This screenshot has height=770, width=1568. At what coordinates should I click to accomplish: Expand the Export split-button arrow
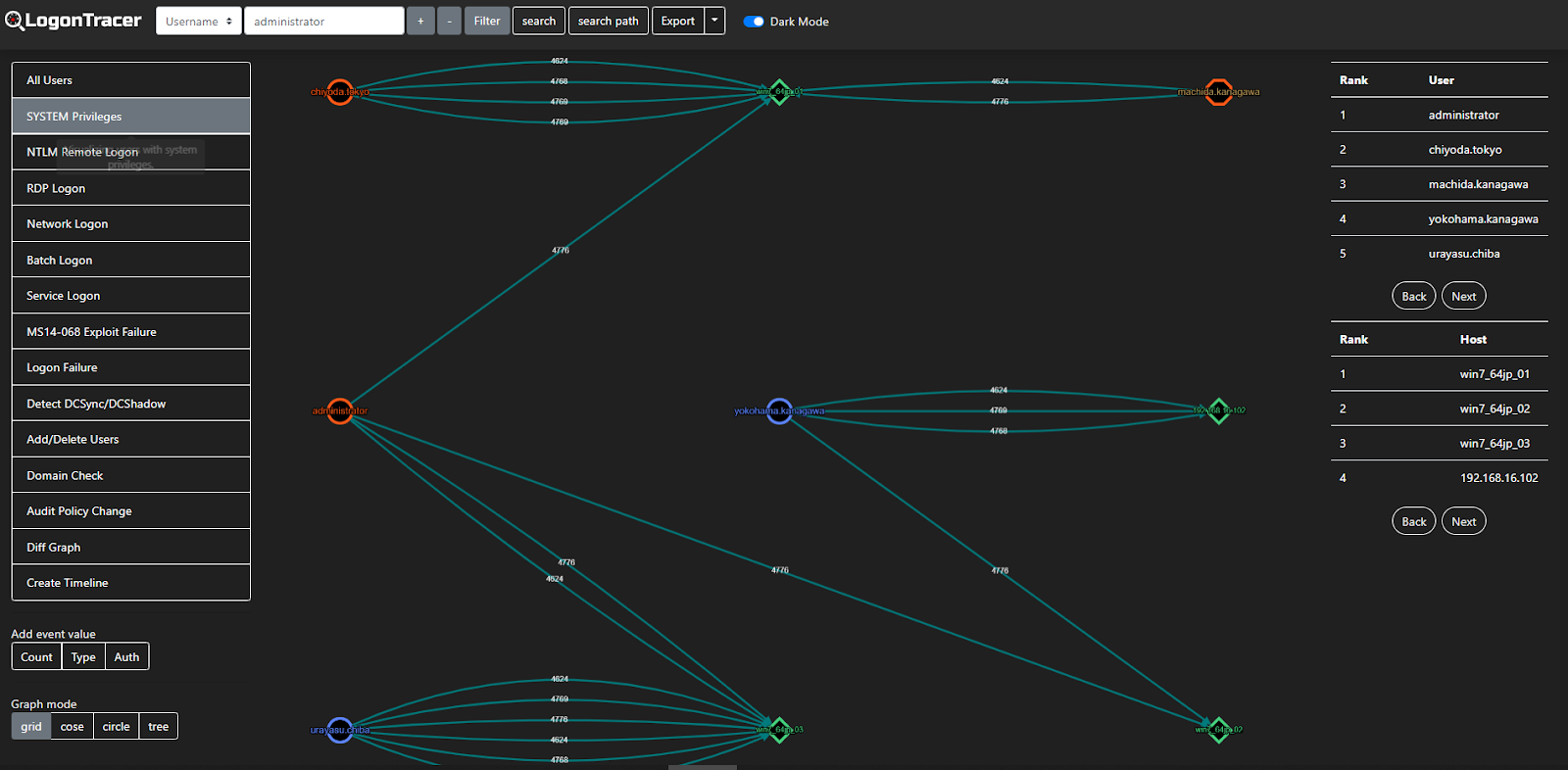714,21
